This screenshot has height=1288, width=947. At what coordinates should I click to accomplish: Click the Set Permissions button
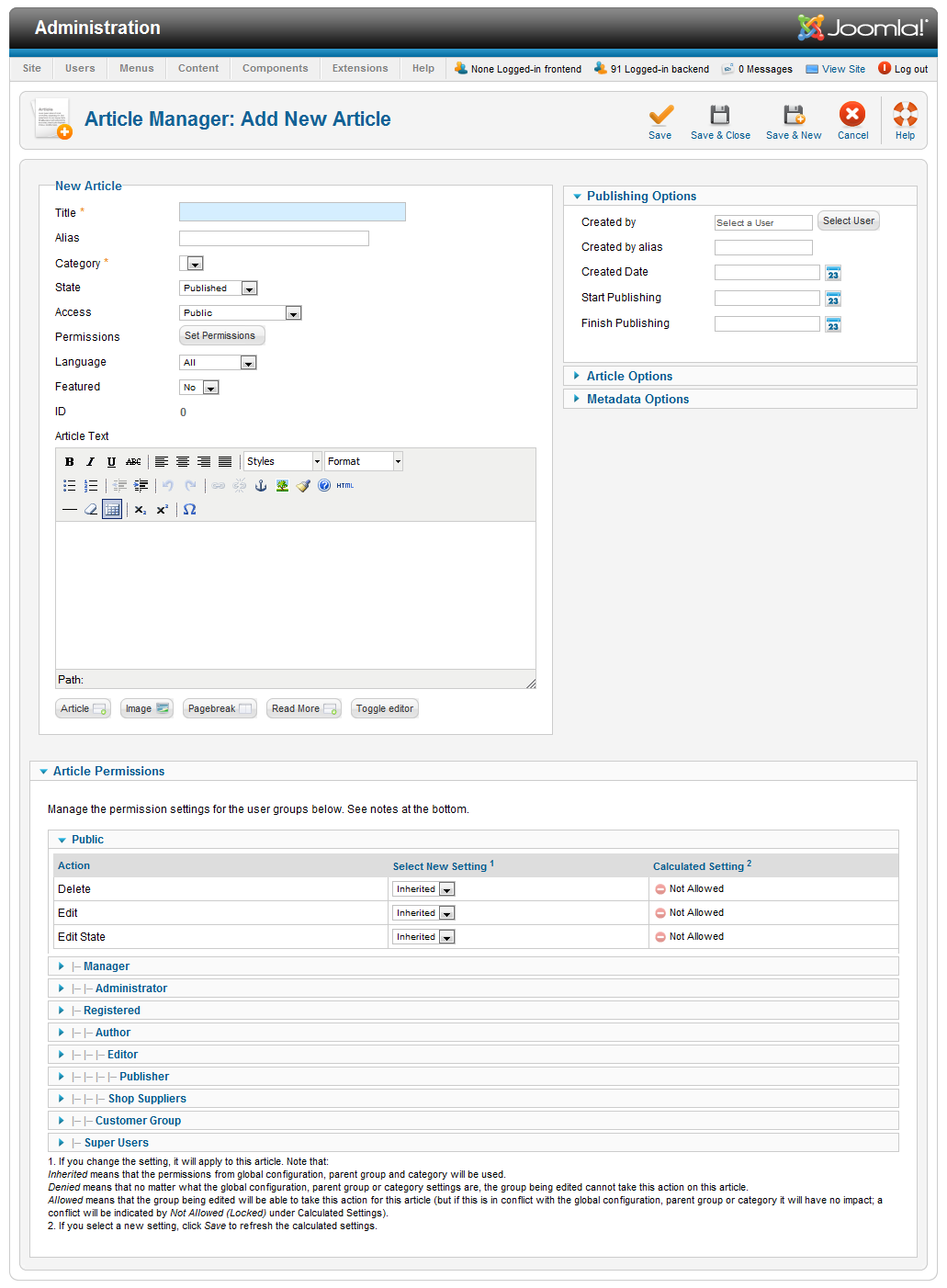click(221, 336)
